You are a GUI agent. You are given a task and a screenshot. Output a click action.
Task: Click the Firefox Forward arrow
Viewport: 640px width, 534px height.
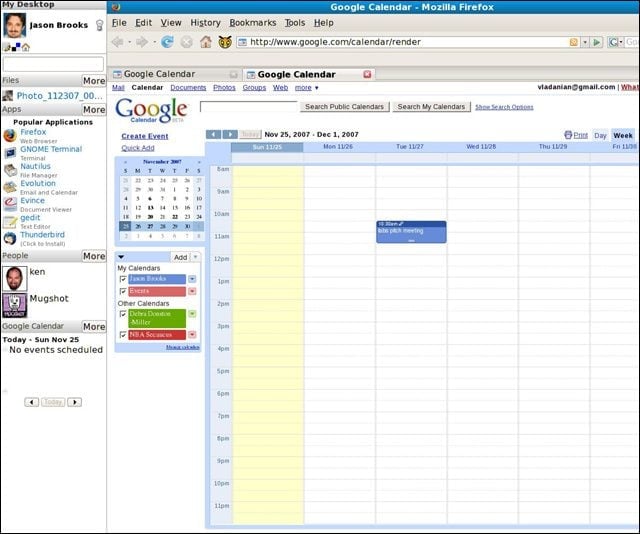pyautogui.click(x=142, y=42)
